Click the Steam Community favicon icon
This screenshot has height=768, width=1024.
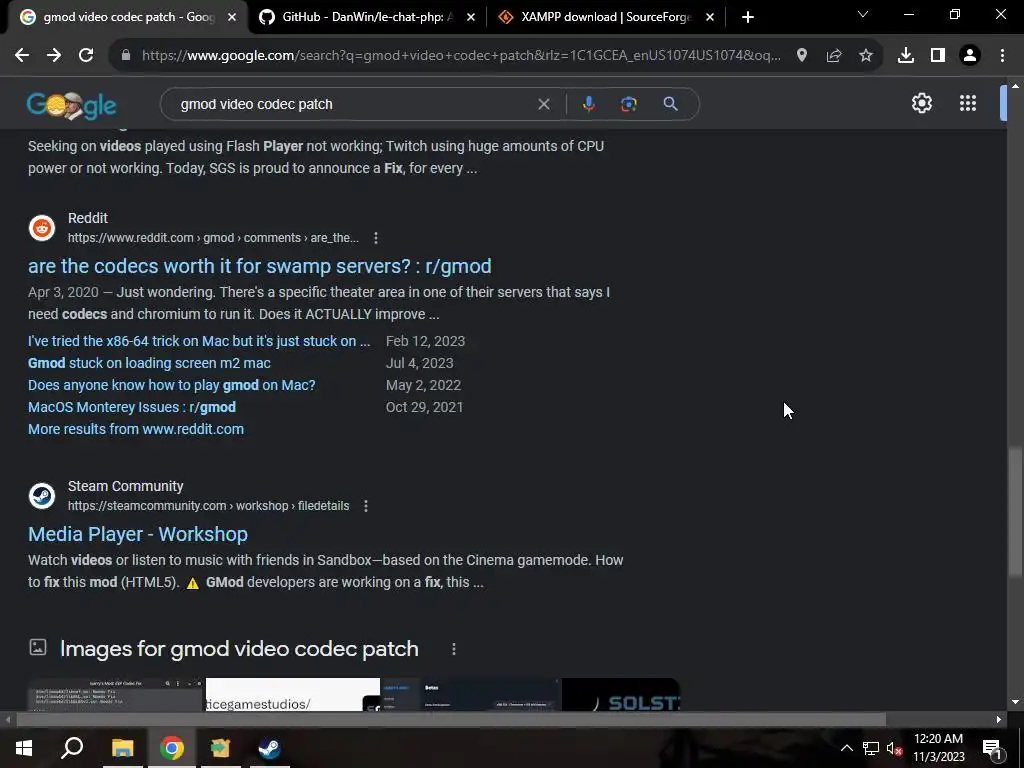tap(42, 496)
